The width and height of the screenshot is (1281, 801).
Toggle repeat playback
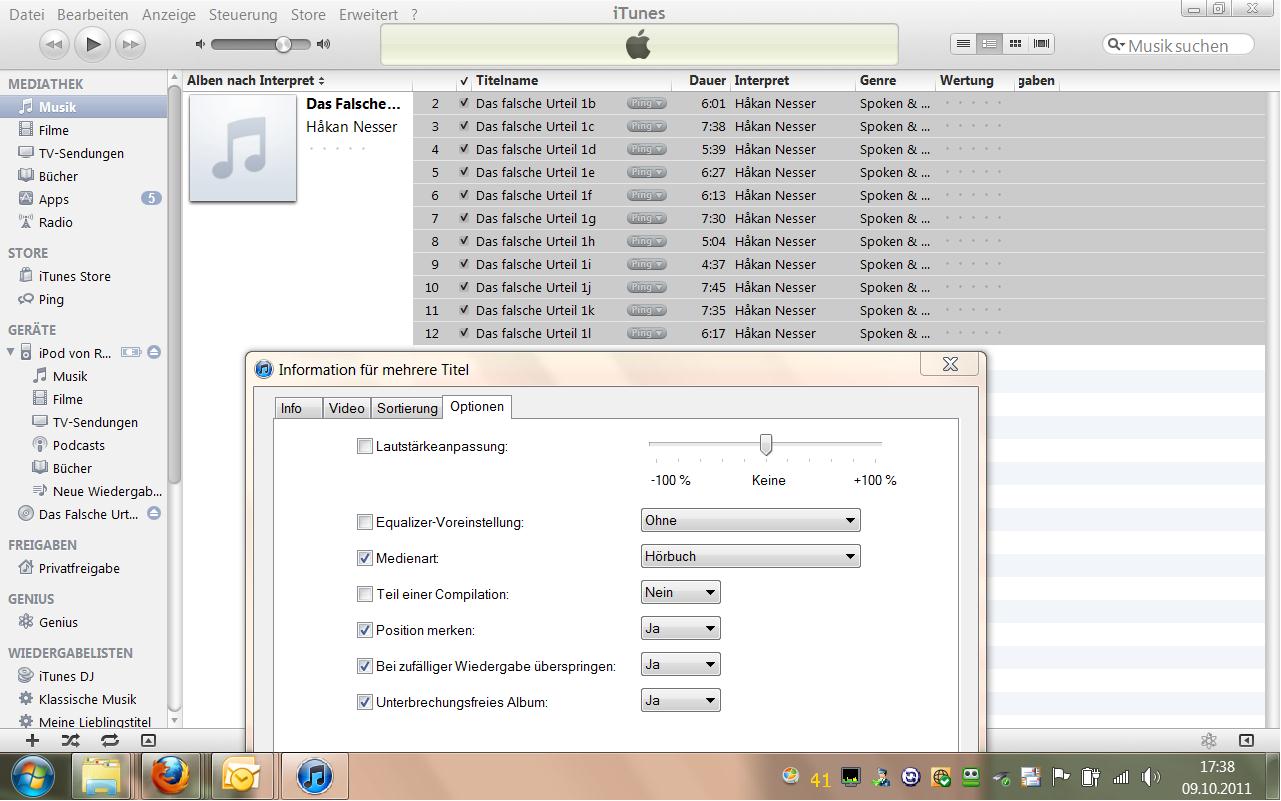[x=109, y=741]
